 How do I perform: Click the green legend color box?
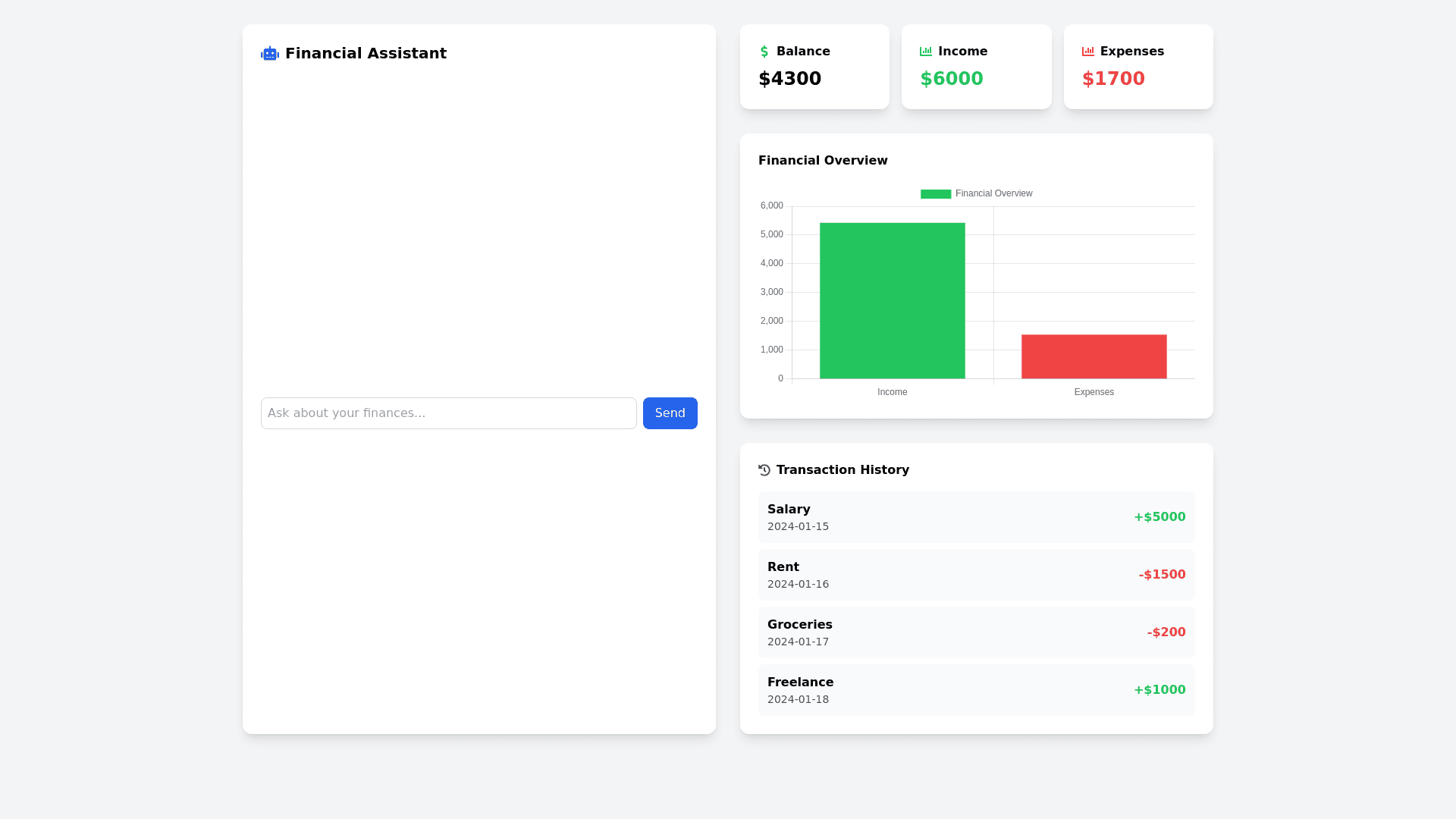click(x=936, y=194)
